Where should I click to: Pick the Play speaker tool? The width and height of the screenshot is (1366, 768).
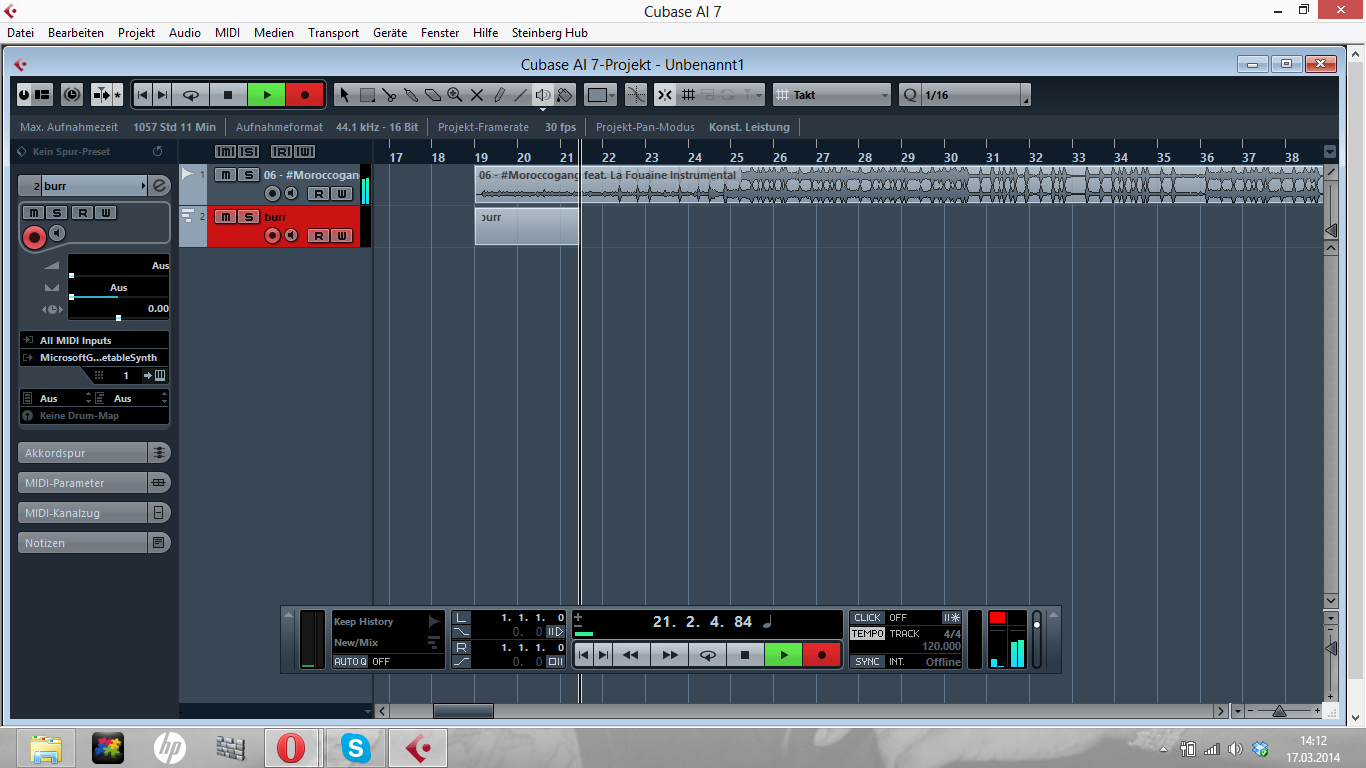[x=543, y=95]
